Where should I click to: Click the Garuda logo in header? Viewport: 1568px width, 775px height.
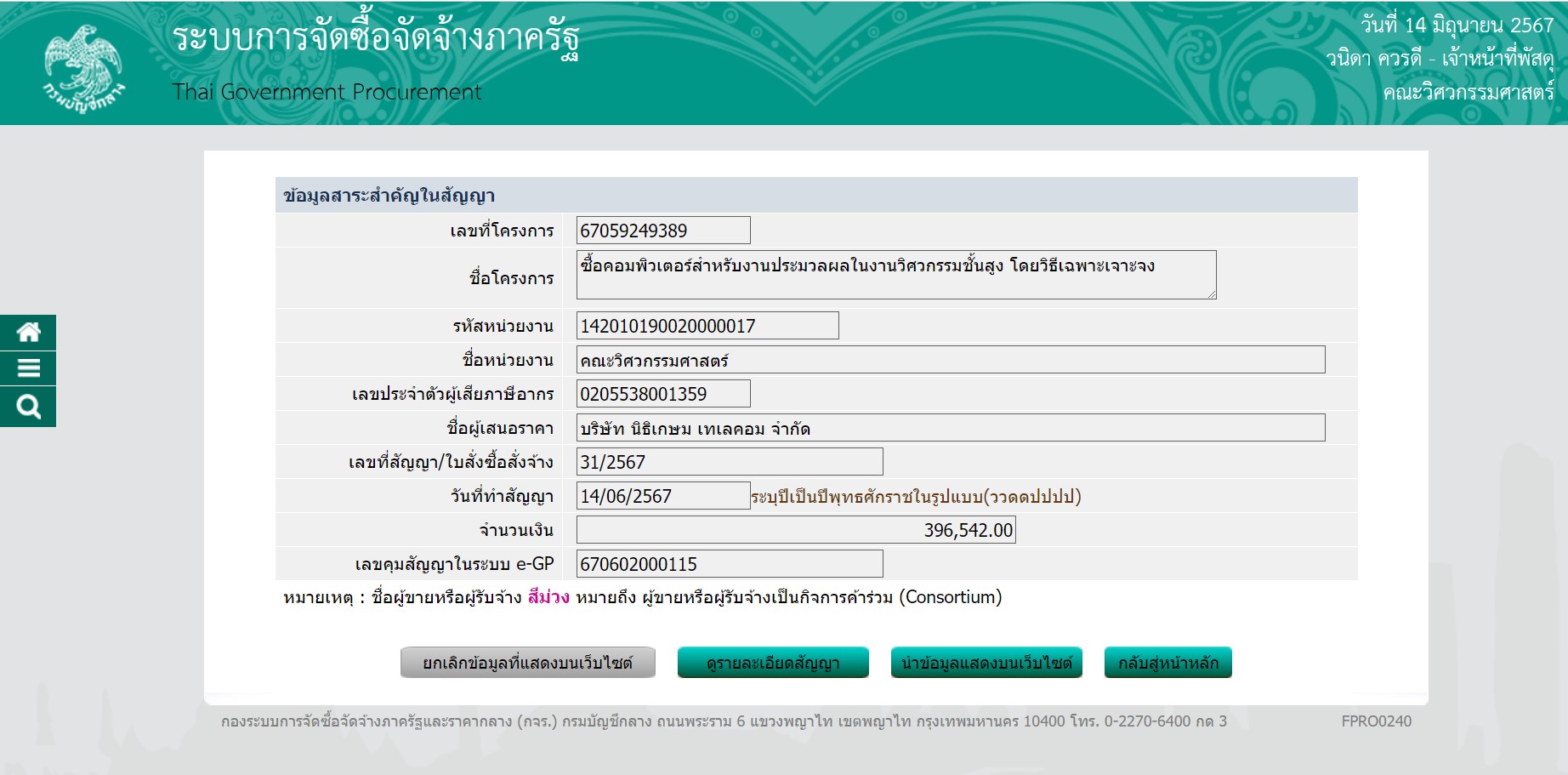[82, 68]
